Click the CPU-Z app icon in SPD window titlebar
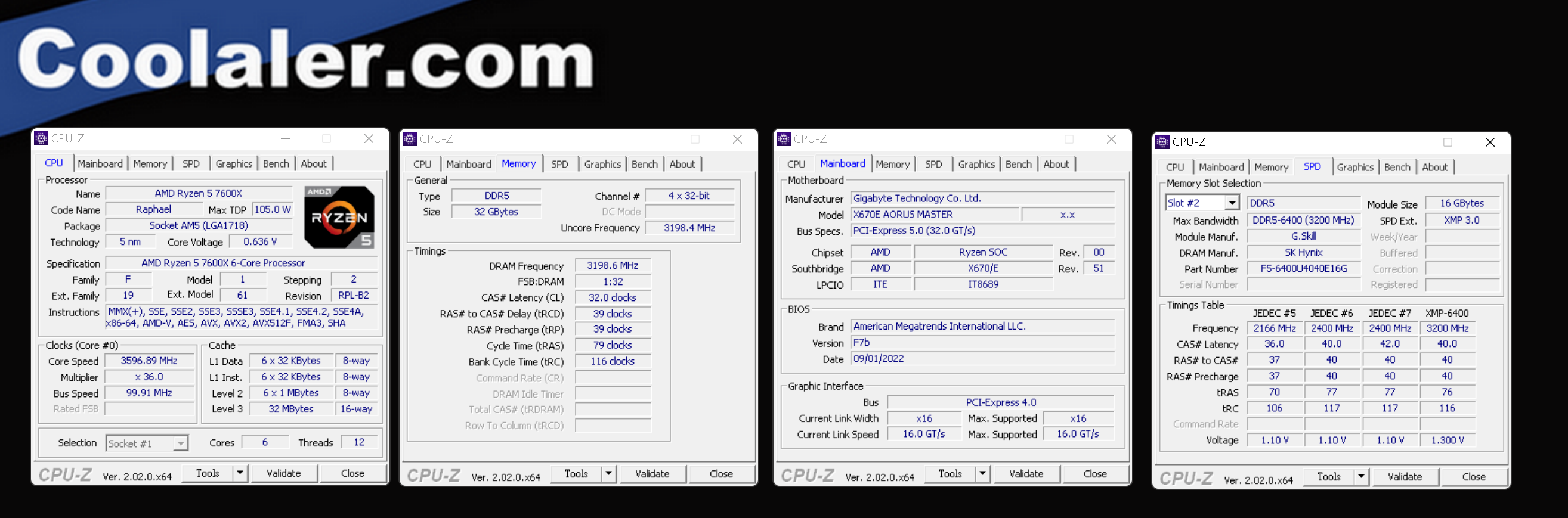 pos(1162,142)
